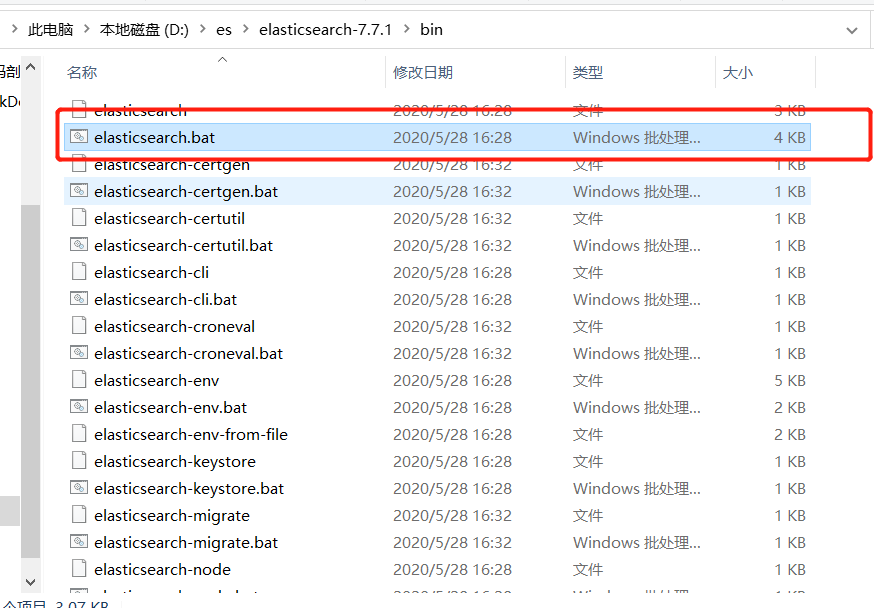The image size is (874, 608).
Task: Select the elasticsearch-cli.bat file name
Action: [166, 300]
